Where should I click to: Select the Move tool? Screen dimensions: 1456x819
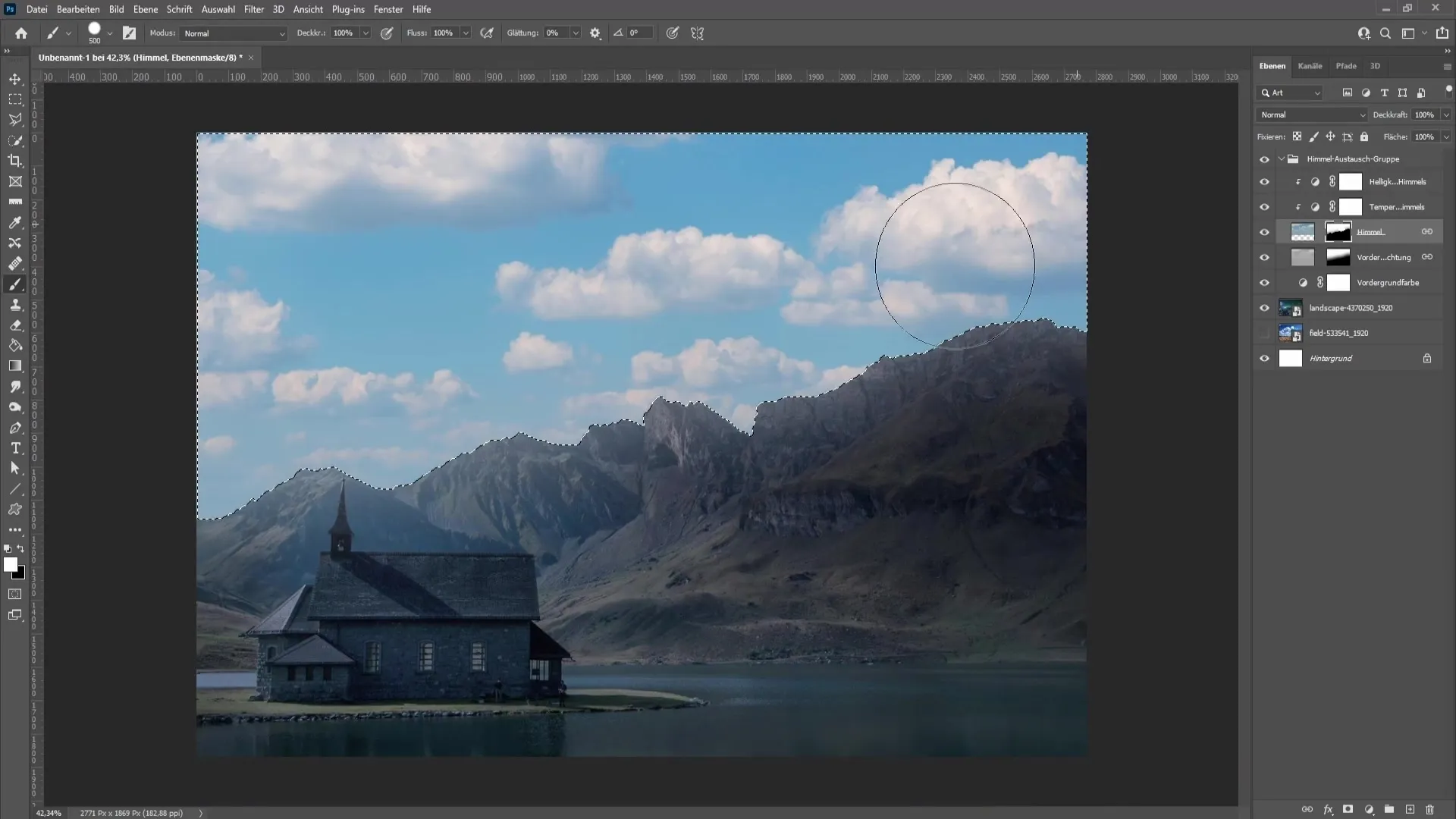click(15, 79)
